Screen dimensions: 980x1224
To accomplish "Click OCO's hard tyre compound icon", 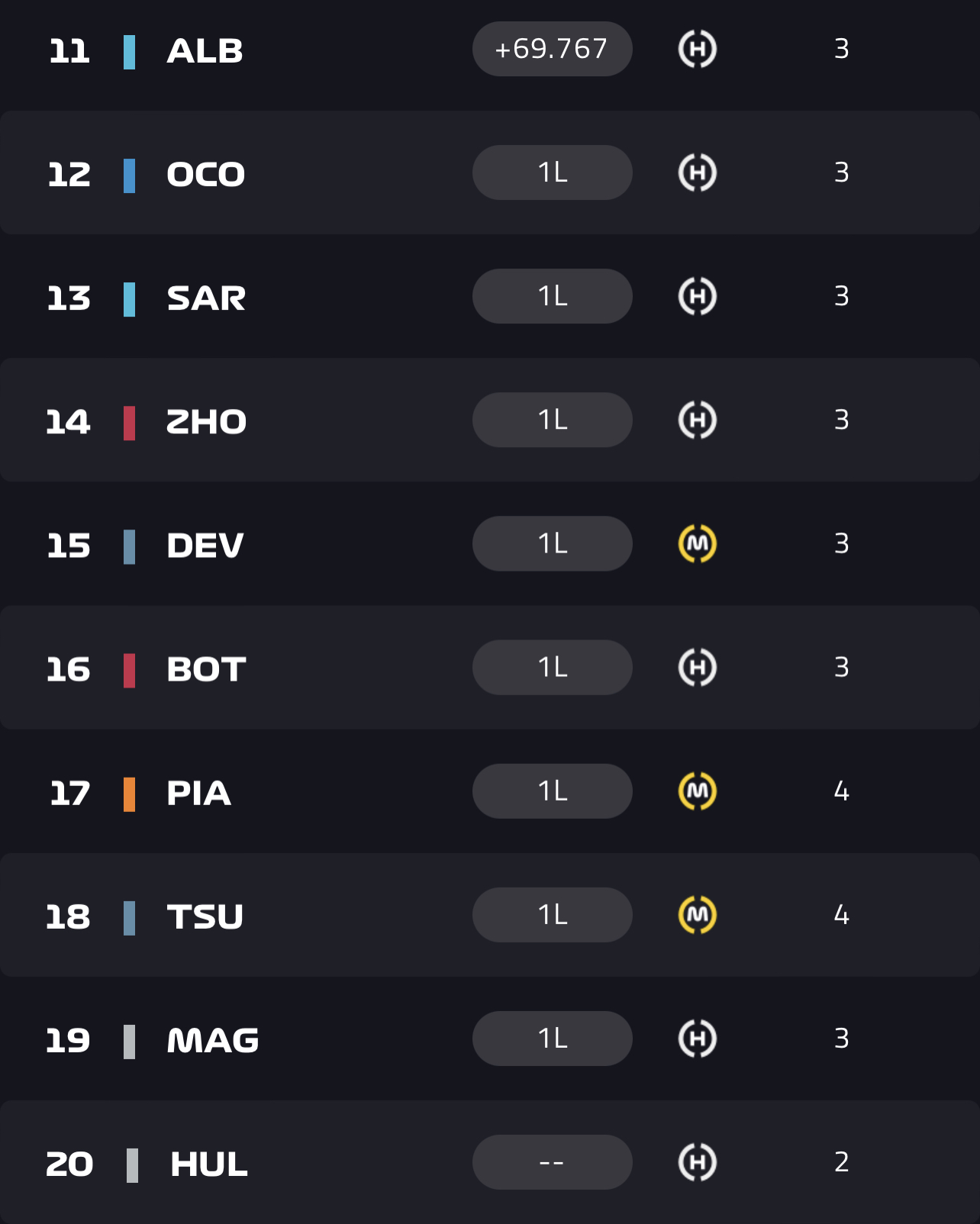I will pyautogui.click(x=697, y=173).
